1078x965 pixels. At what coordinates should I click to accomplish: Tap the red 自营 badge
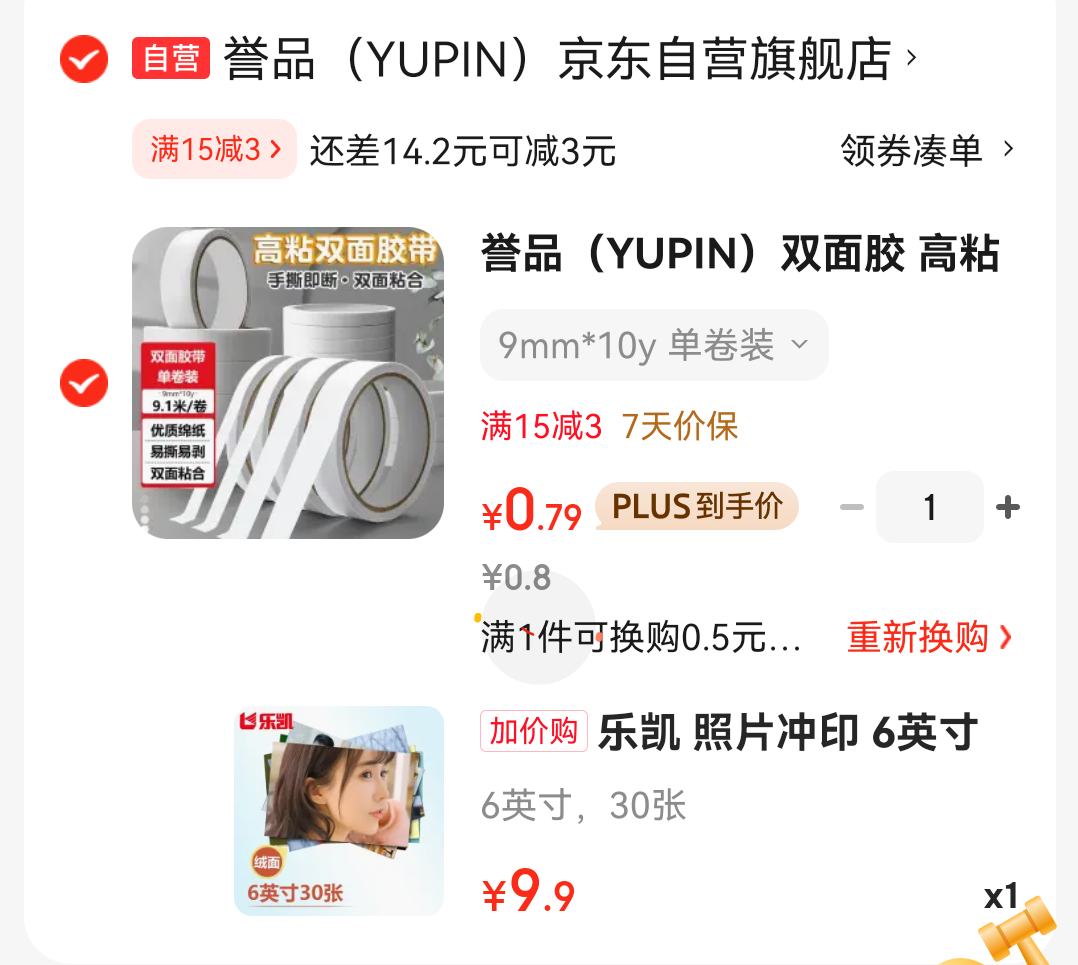coord(171,58)
